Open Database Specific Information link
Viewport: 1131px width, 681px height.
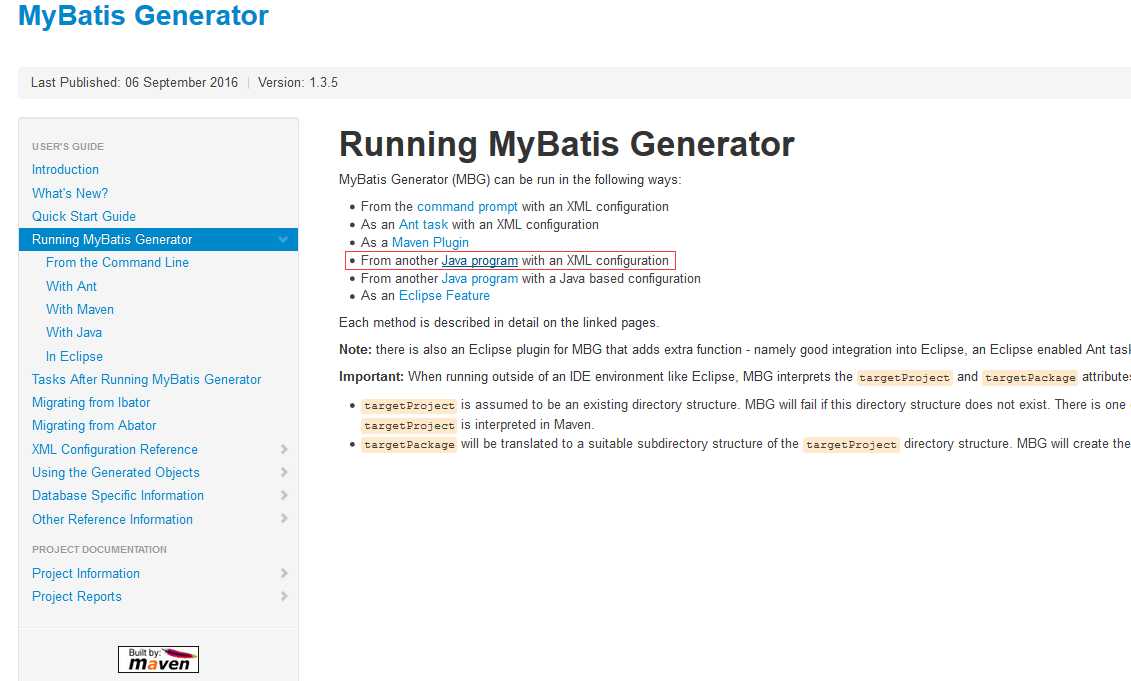click(118, 496)
